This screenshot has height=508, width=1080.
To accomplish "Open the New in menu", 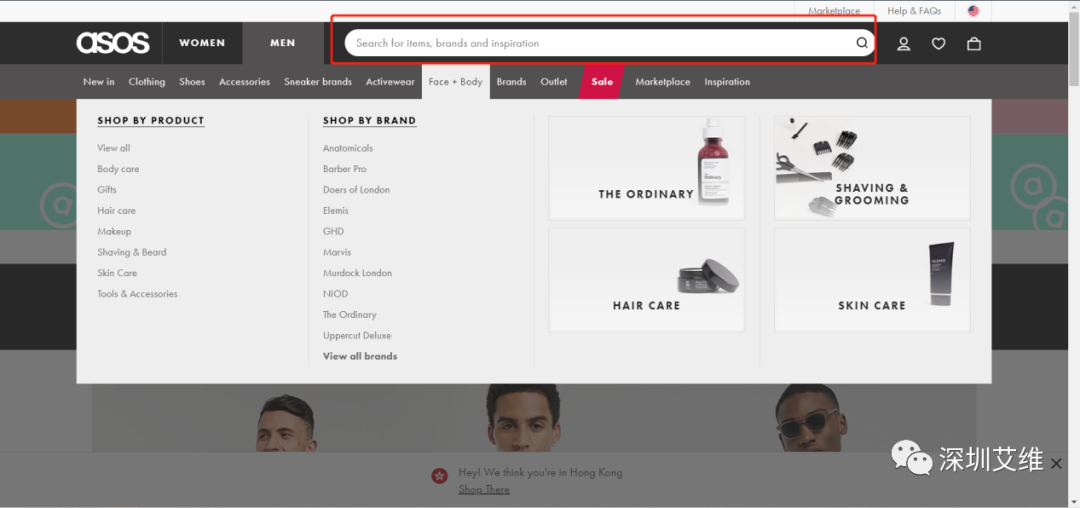I will tap(98, 81).
